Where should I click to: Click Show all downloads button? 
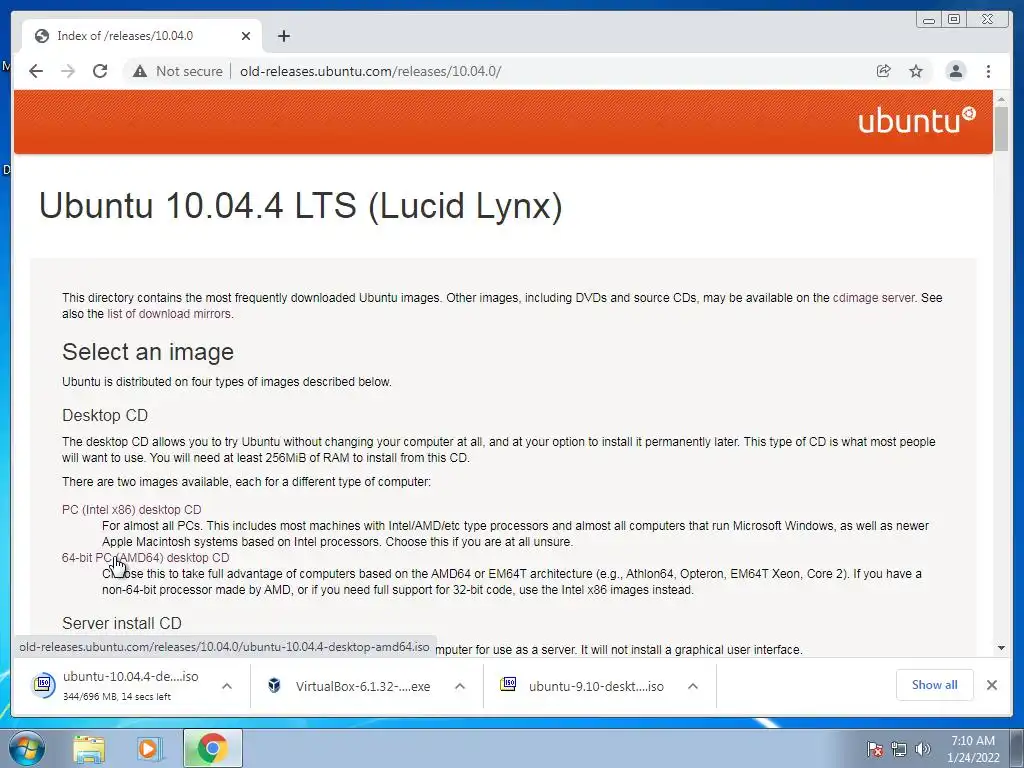pyautogui.click(x=935, y=684)
